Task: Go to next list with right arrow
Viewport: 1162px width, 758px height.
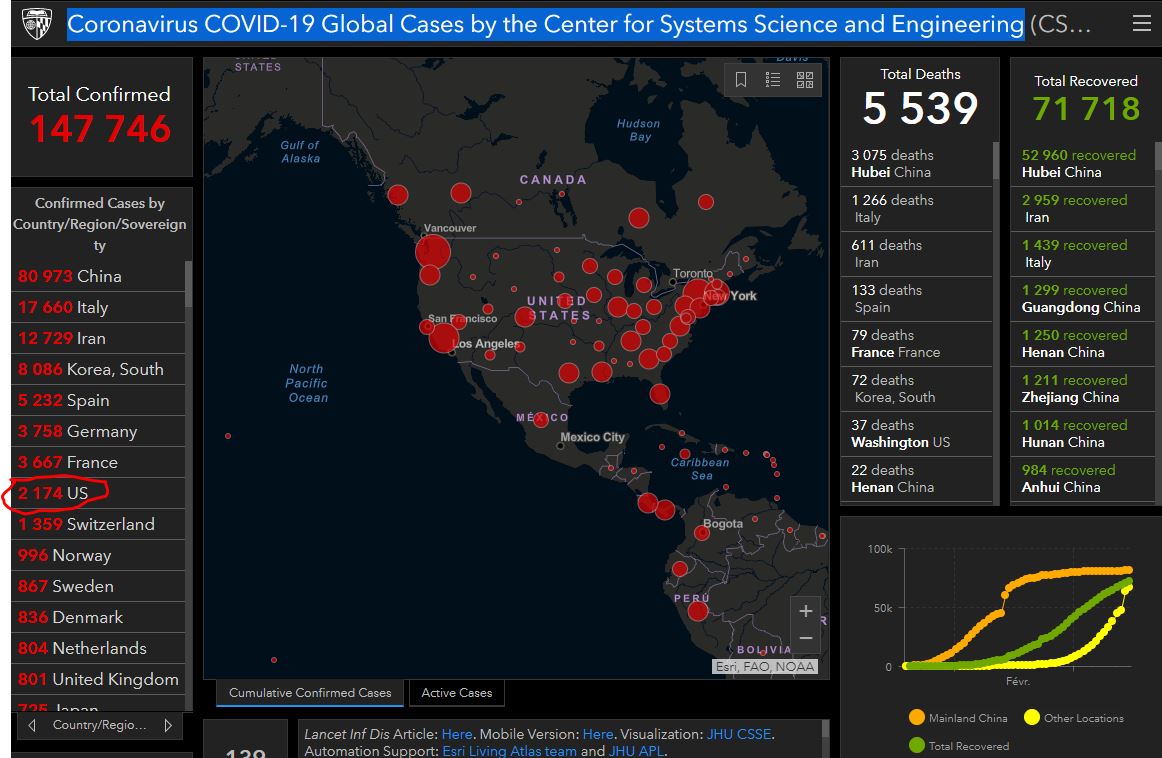Action: point(168,725)
